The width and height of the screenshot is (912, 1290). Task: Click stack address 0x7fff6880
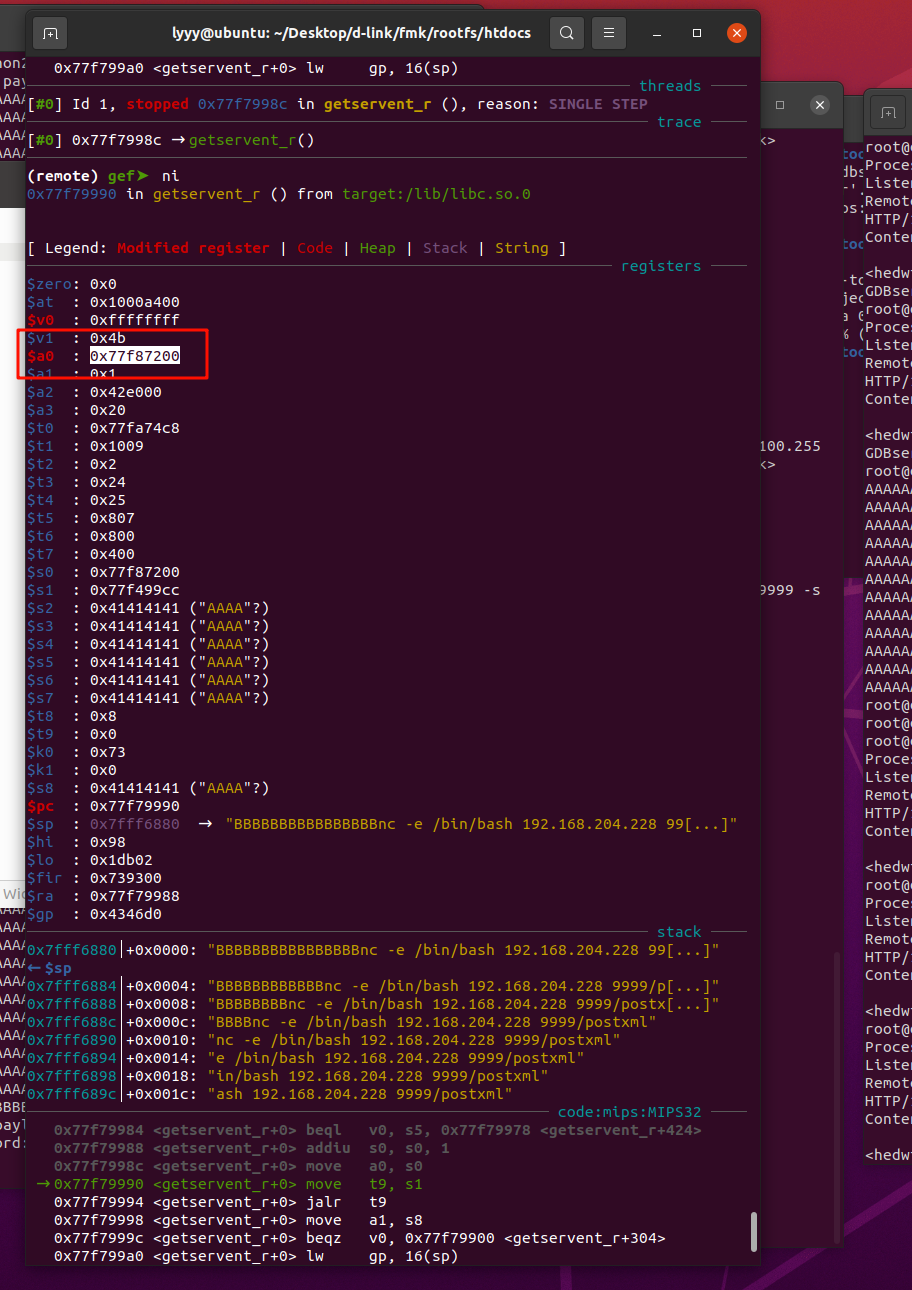click(x=72, y=950)
